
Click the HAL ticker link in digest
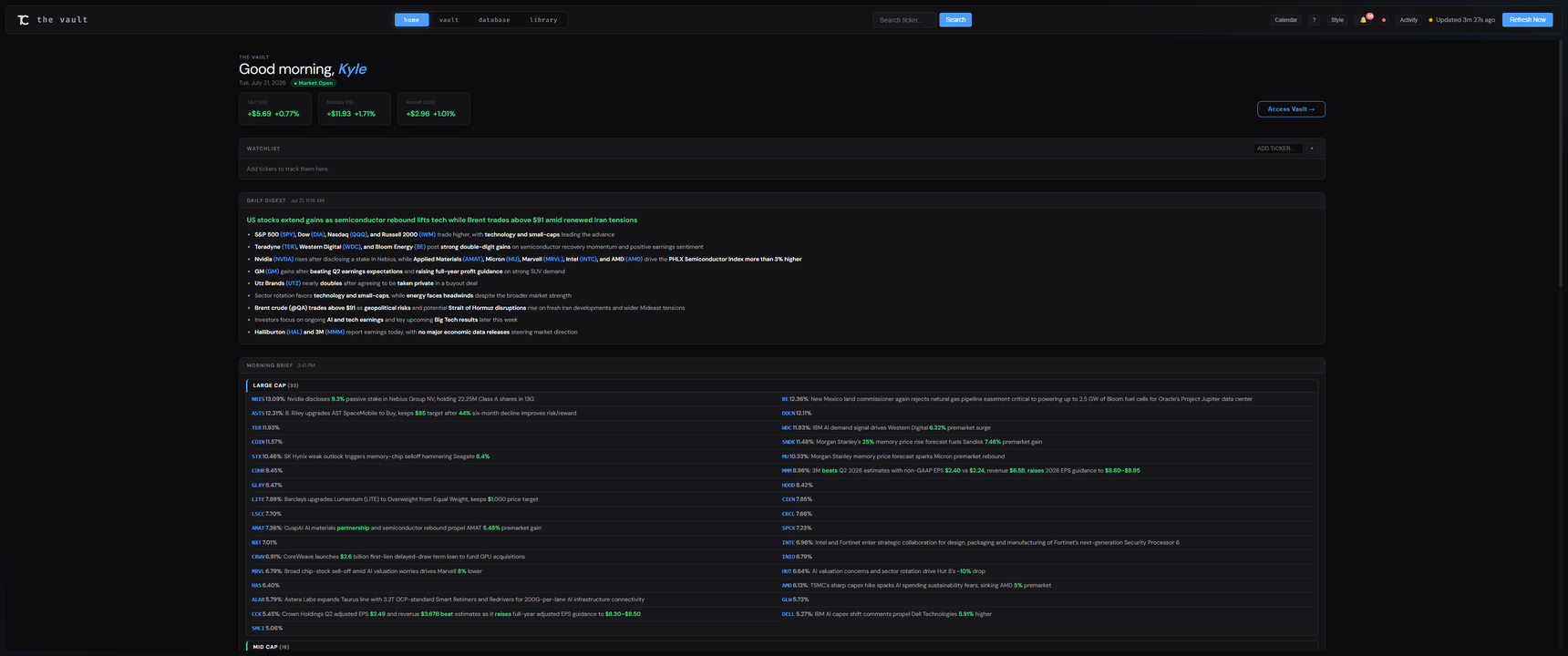coord(294,333)
